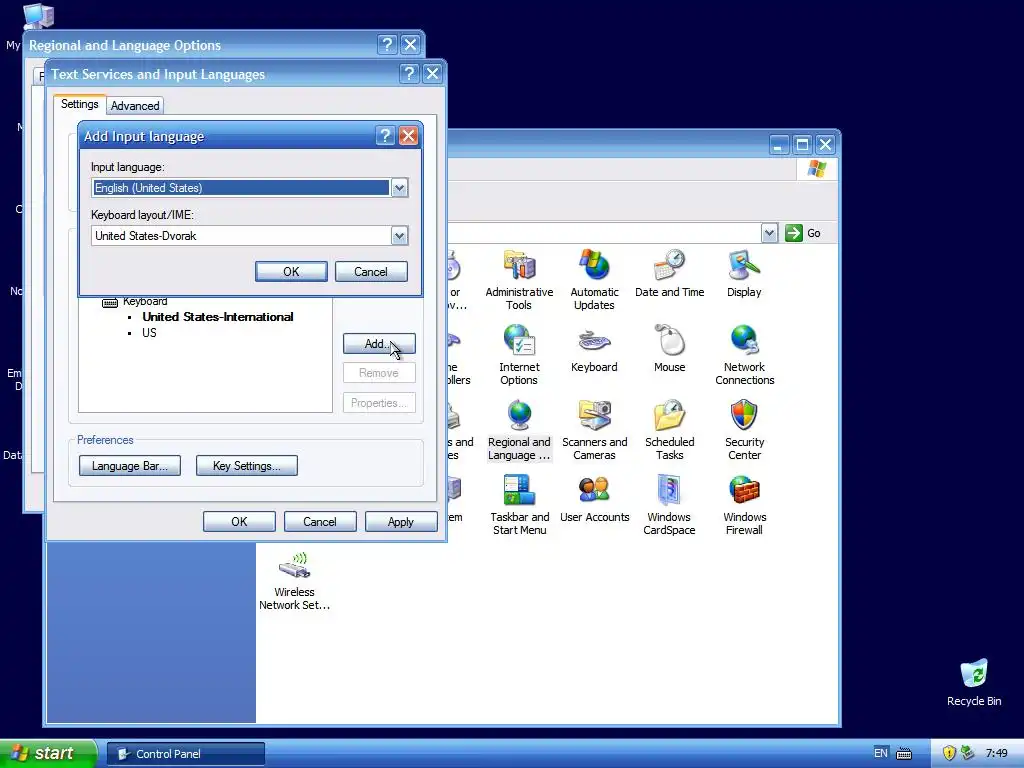Click the security shield tray icon
Screen dimensions: 1024x768
click(x=949, y=753)
